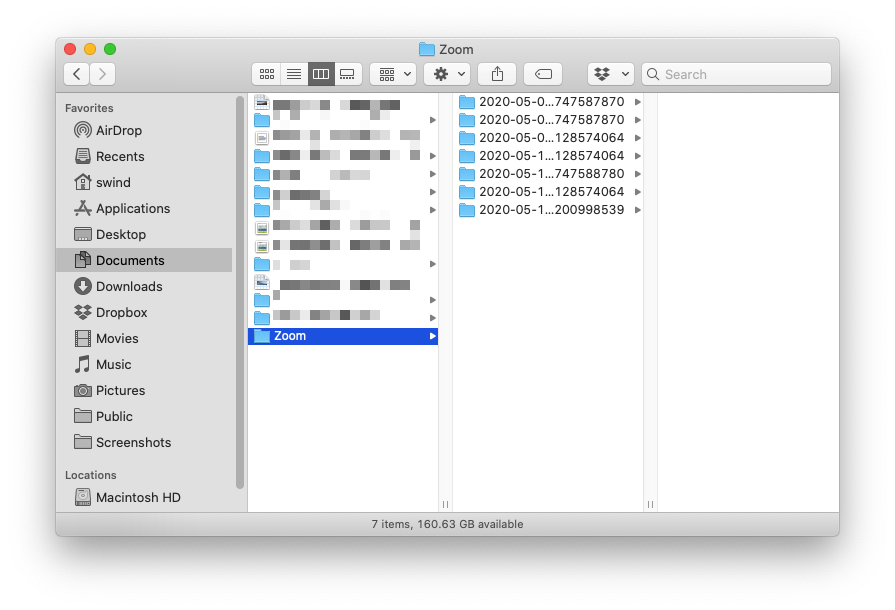This screenshot has height=610, width=895.
Task: Switch to gallery view mode
Action: (x=347, y=73)
